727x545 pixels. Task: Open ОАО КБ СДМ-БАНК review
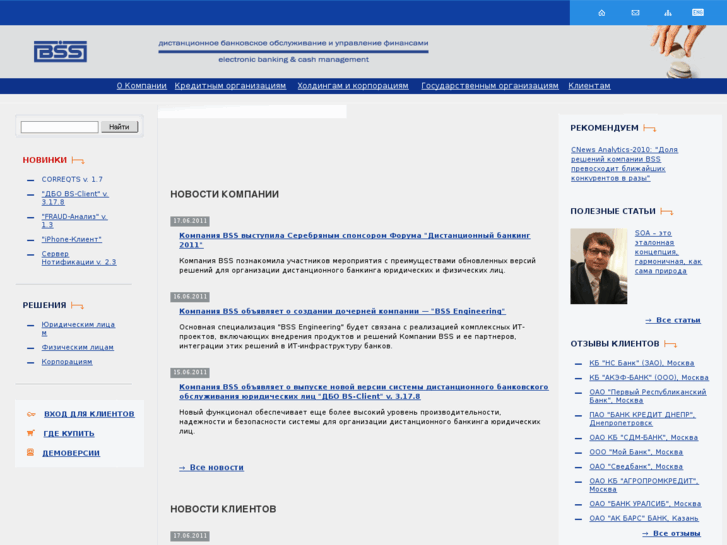644,437
